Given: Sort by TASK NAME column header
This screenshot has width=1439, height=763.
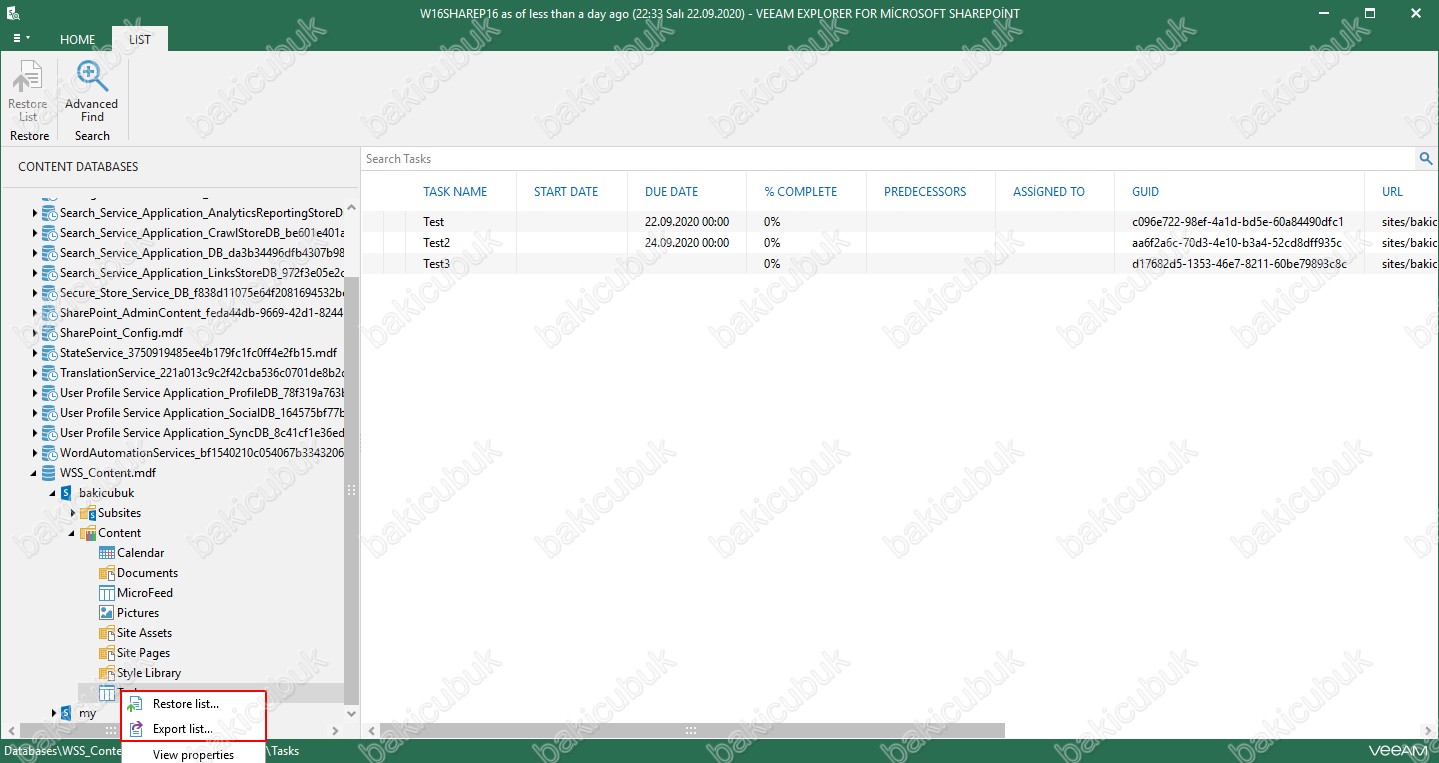Looking at the screenshot, I should (455, 191).
